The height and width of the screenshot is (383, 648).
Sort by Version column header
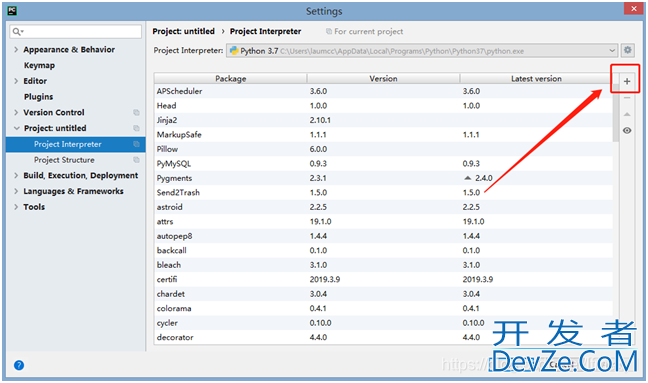pos(383,79)
